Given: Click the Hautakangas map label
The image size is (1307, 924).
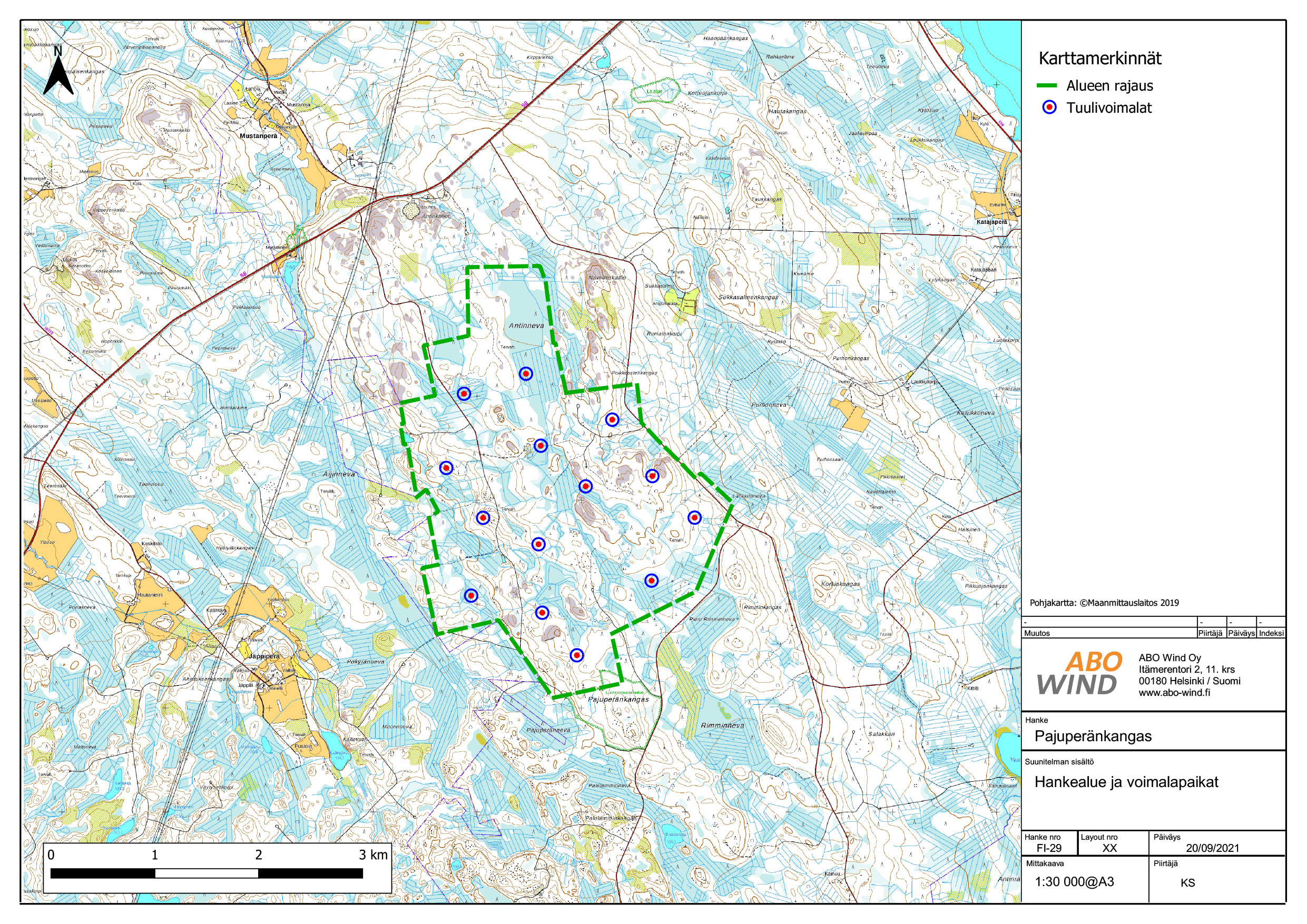Looking at the screenshot, I should click(x=787, y=112).
